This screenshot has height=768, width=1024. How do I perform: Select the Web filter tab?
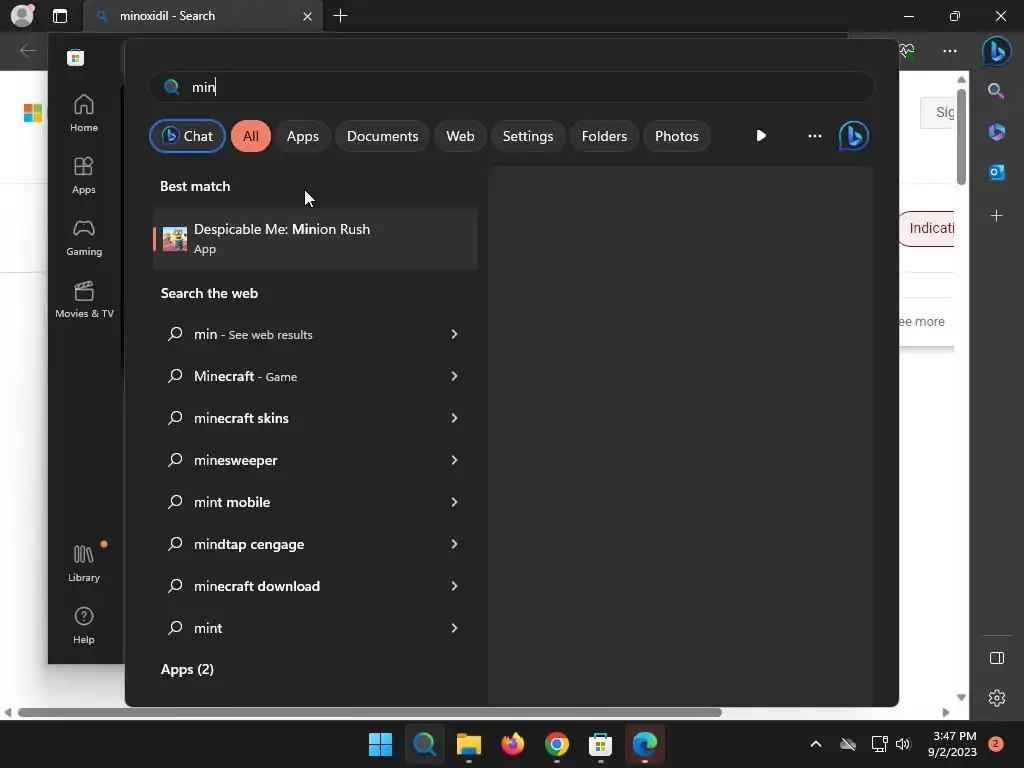pyautogui.click(x=460, y=136)
